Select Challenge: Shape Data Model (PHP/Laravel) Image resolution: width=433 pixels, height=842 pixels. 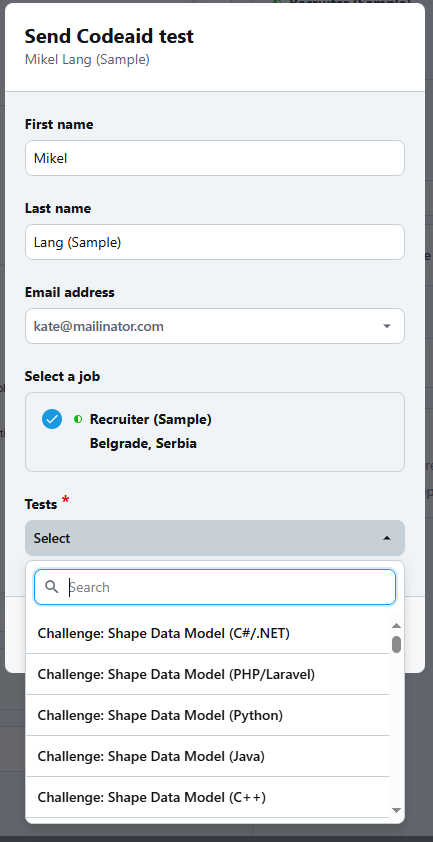[207, 674]
